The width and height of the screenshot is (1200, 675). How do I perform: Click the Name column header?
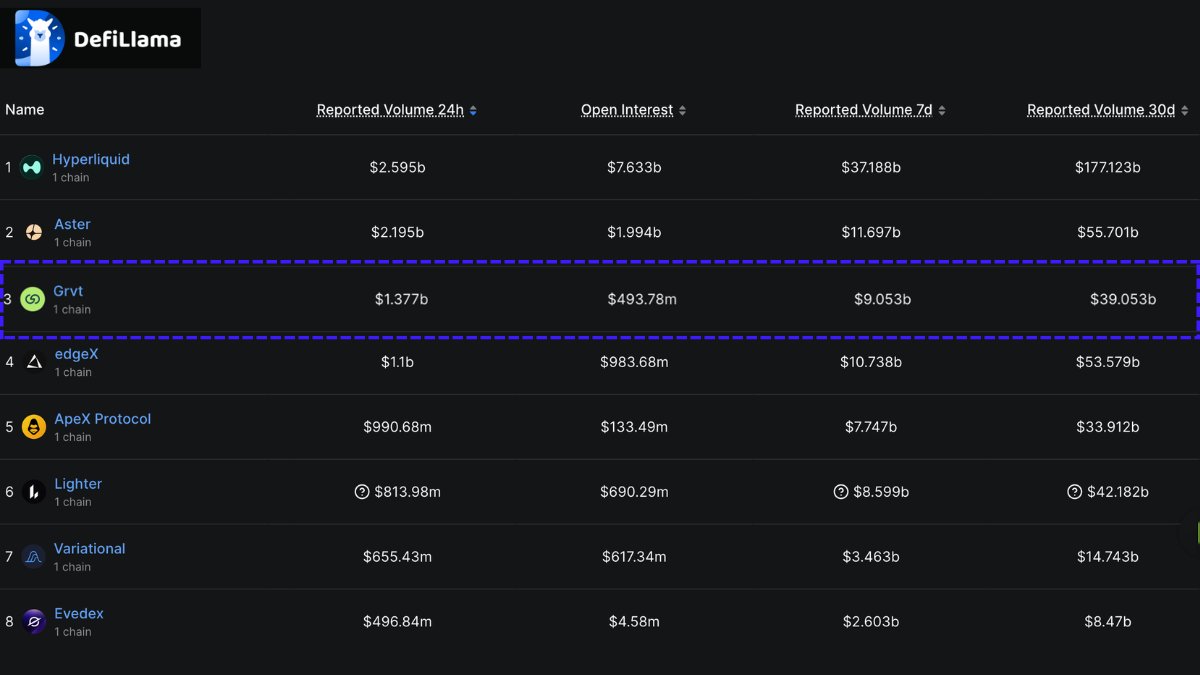click(25, 110)
